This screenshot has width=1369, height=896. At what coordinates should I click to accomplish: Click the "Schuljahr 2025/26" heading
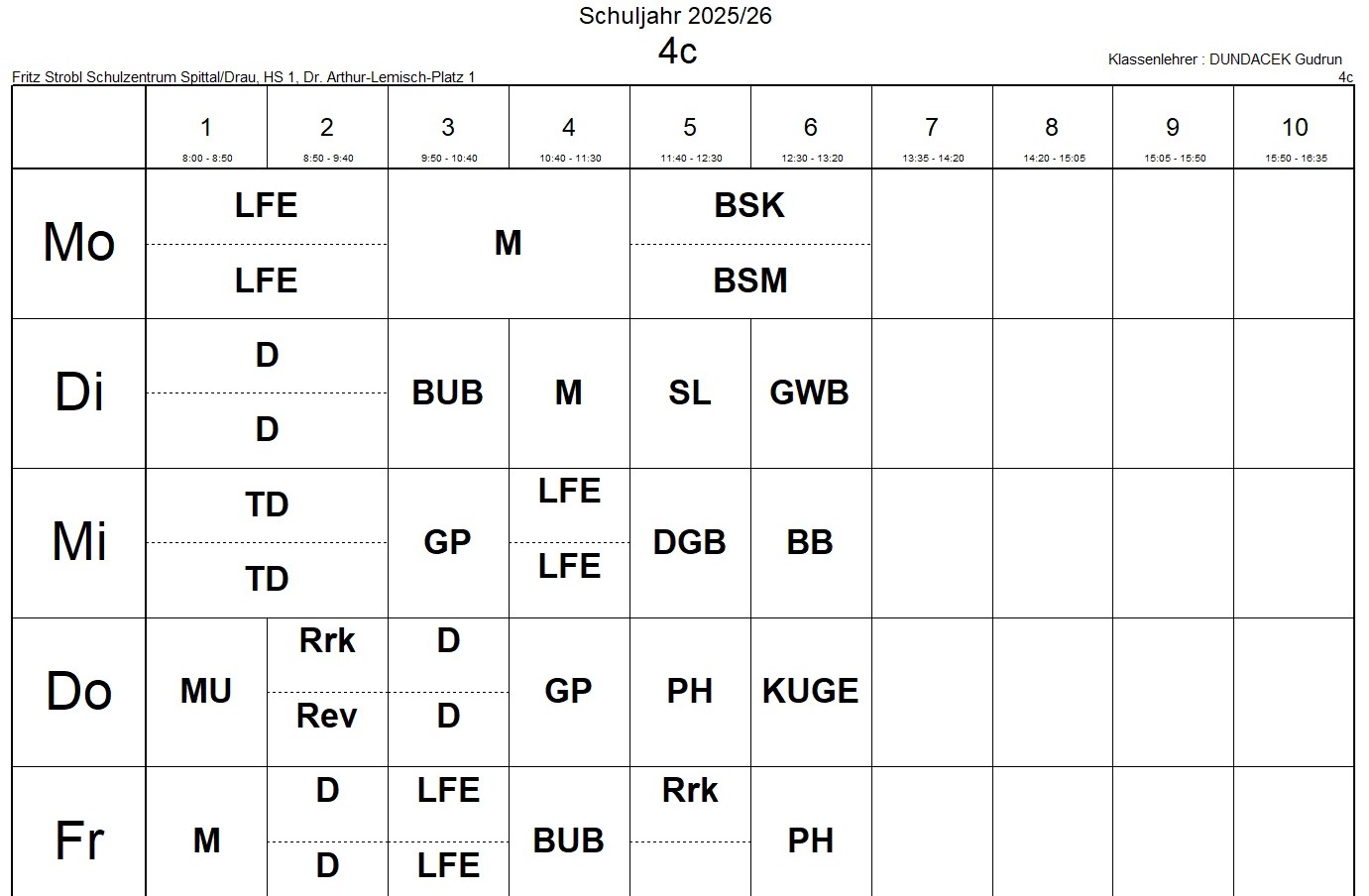pos(675,16)
